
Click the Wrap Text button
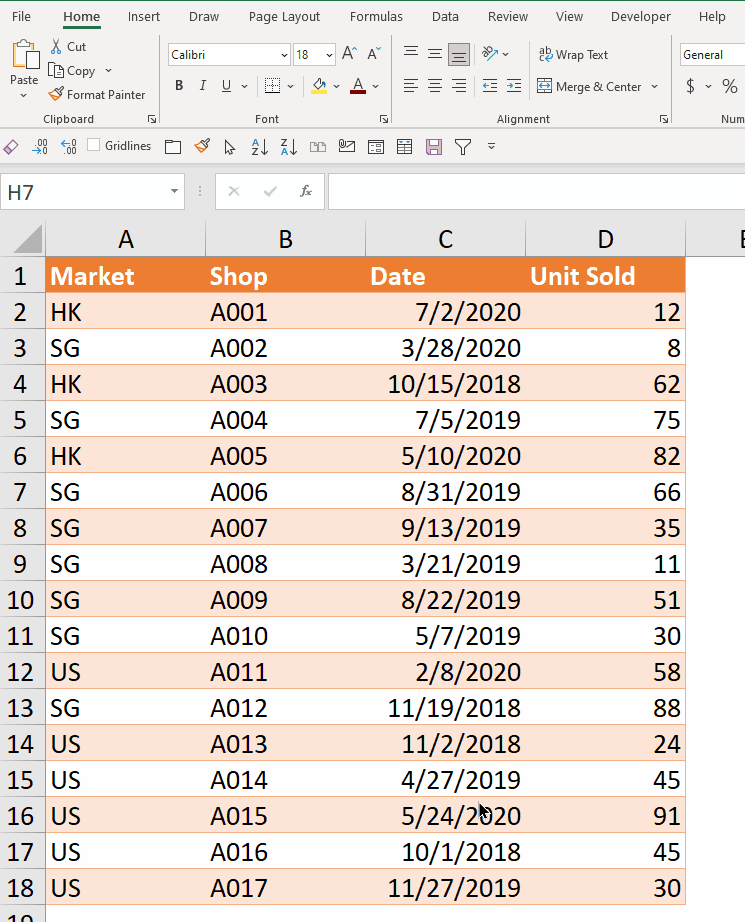(573, 55)
